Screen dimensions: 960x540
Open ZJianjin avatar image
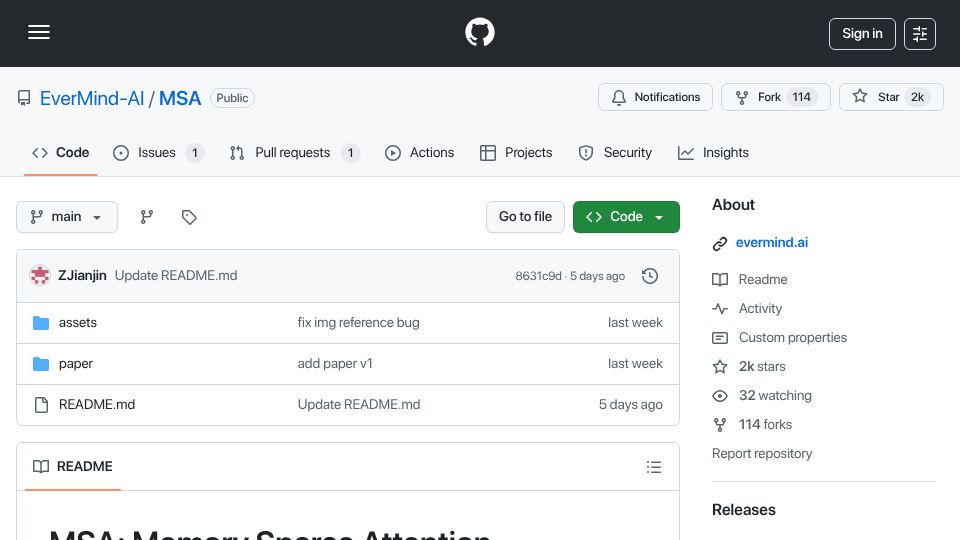tap(40, 276)
